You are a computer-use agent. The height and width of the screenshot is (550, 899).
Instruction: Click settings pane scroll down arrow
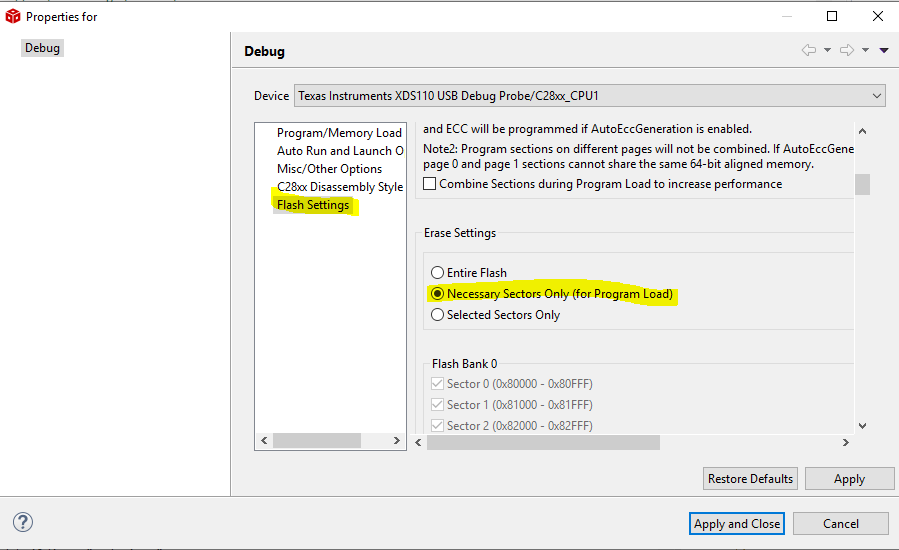point(862,426)
